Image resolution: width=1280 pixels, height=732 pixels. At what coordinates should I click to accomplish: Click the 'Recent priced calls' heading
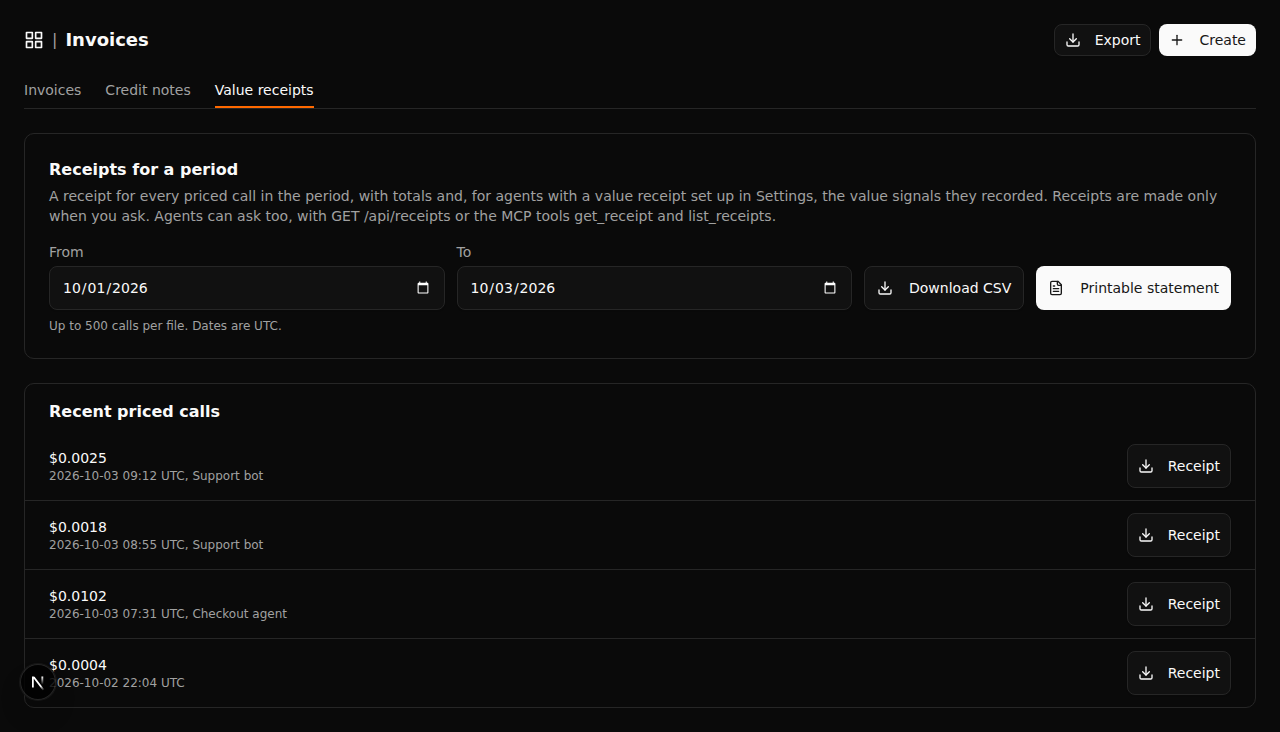click(x=134, y=411)
